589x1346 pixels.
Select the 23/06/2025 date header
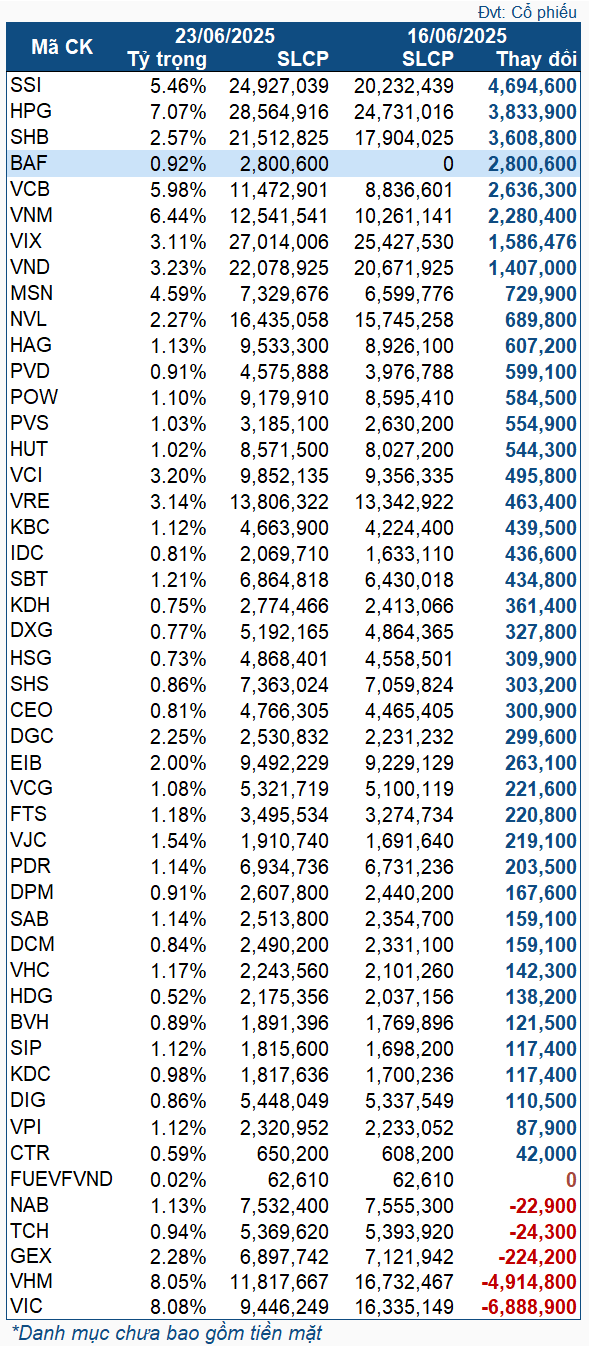pos(225,36)
